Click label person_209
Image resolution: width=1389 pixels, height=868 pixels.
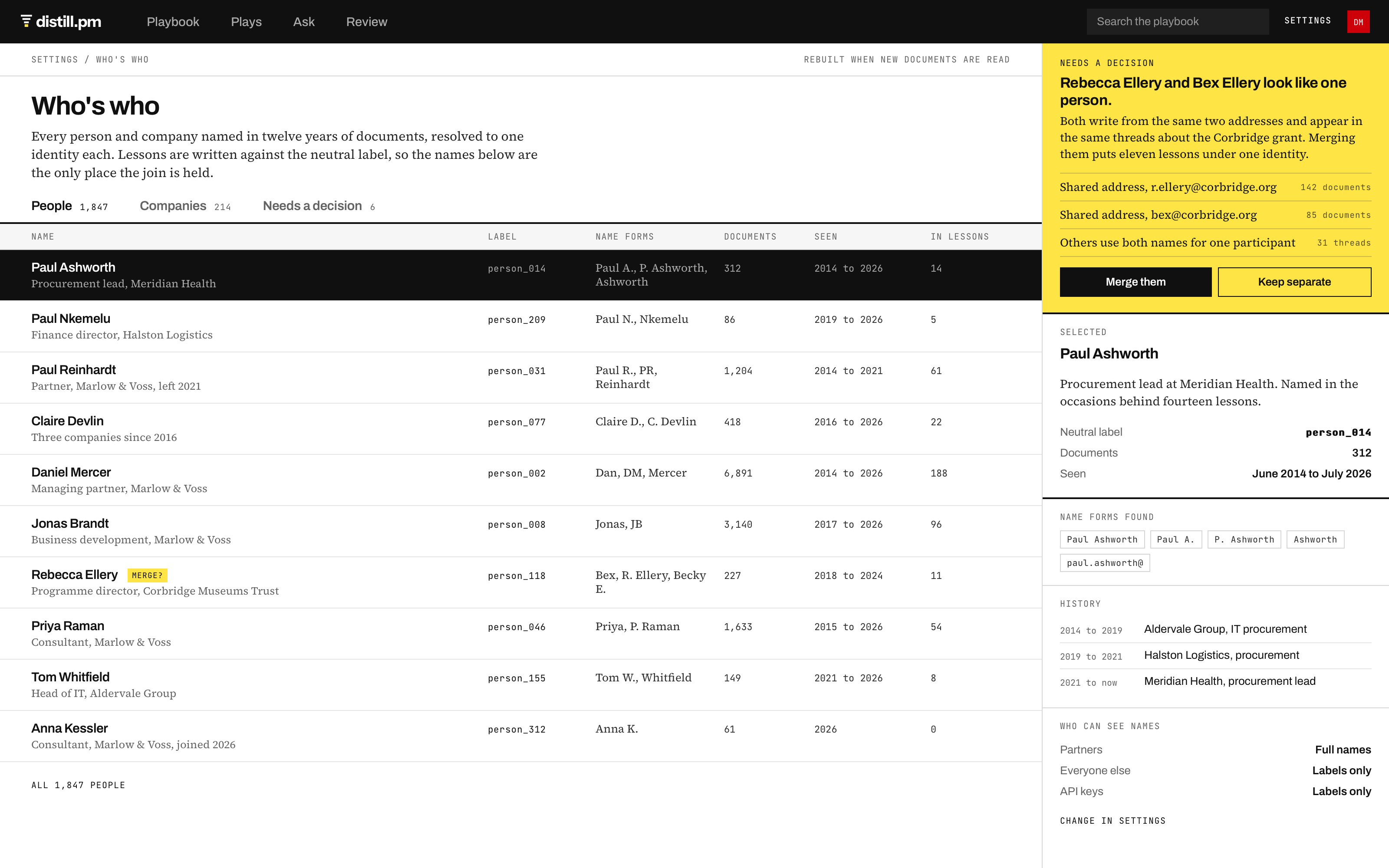pos(517,320)
